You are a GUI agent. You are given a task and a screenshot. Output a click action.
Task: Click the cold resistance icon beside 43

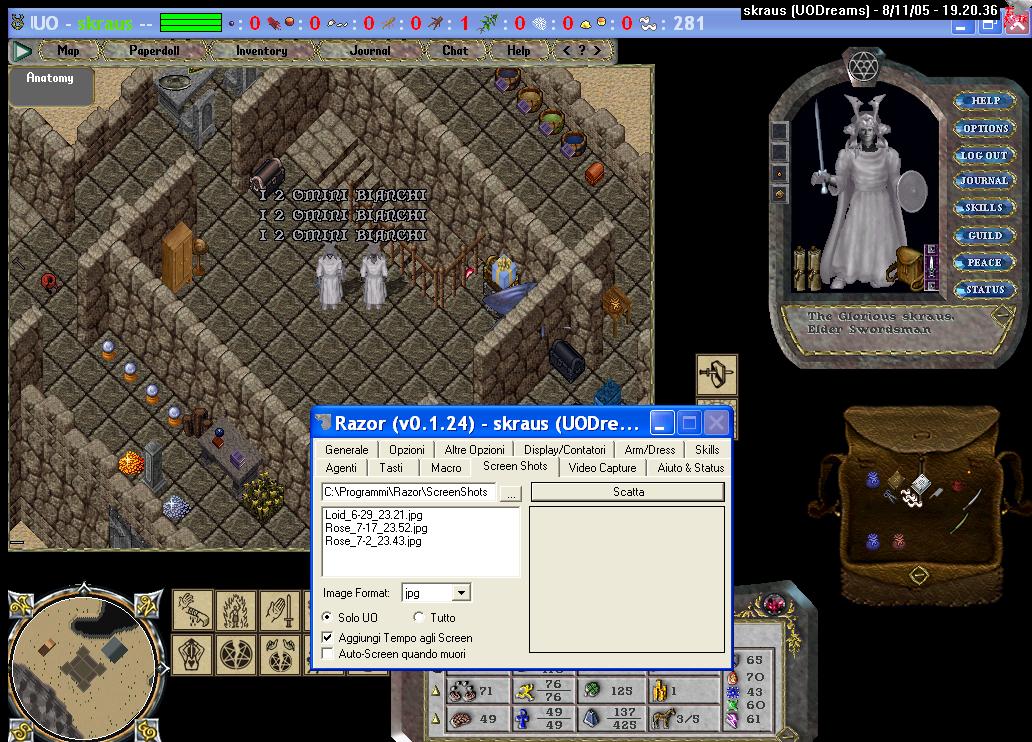(x=733, y=692)
